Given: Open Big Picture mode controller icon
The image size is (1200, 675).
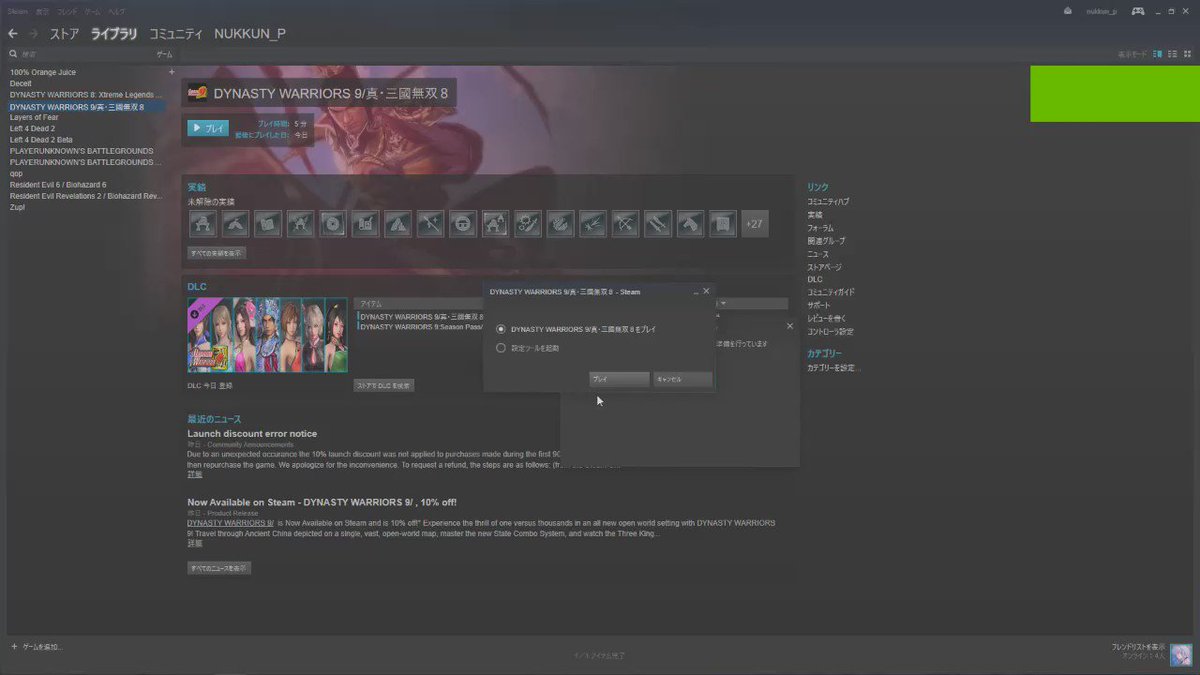Looking at the screenshot, I should point(1138,11).
